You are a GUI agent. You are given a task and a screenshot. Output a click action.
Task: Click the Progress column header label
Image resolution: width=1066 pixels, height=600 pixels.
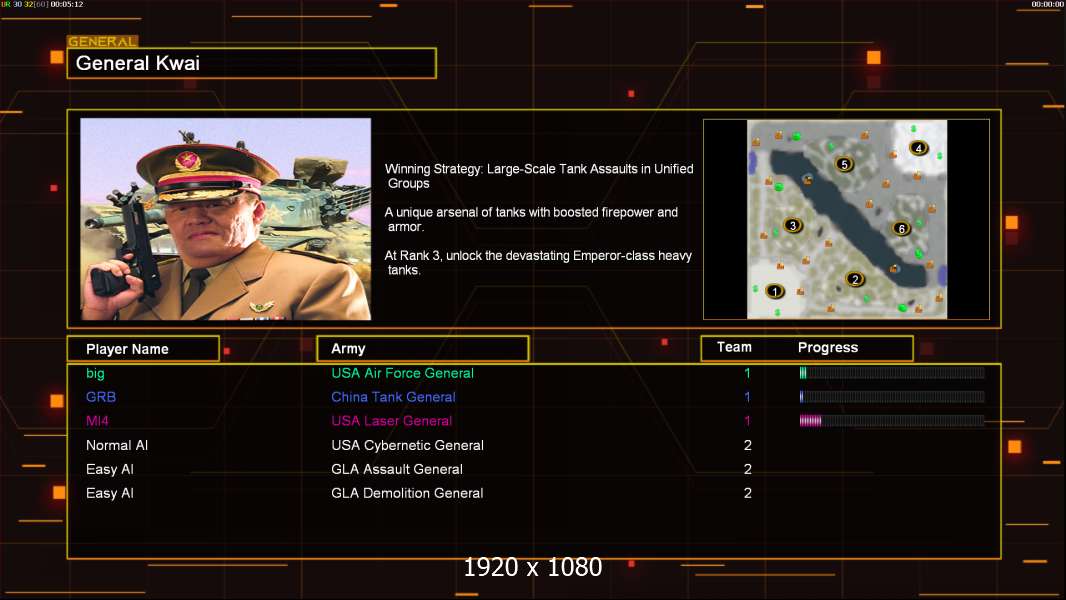[827, 347]
